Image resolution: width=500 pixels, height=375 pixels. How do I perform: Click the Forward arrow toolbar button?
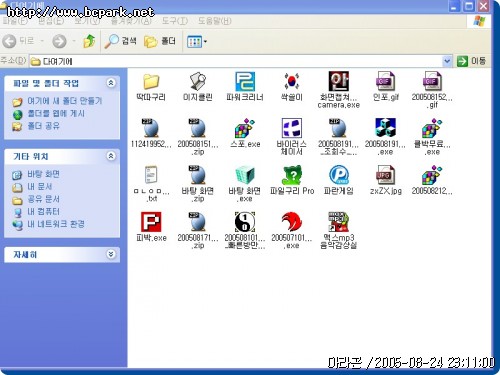[59, 41]
